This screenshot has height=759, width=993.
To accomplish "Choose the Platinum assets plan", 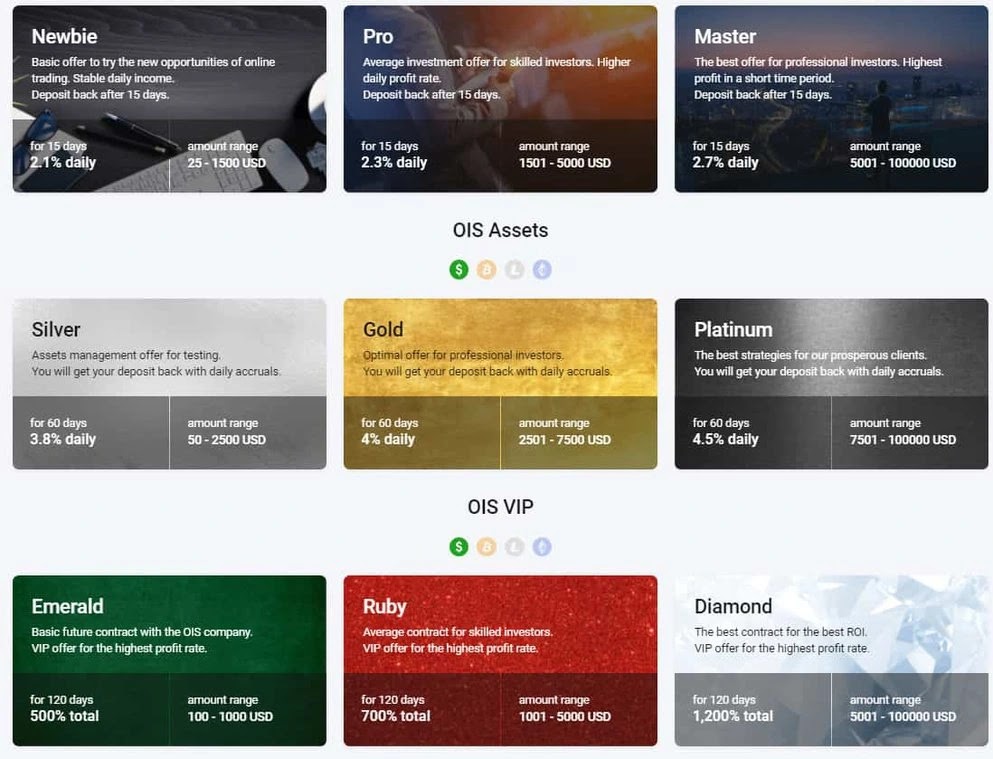I will 832,384.
